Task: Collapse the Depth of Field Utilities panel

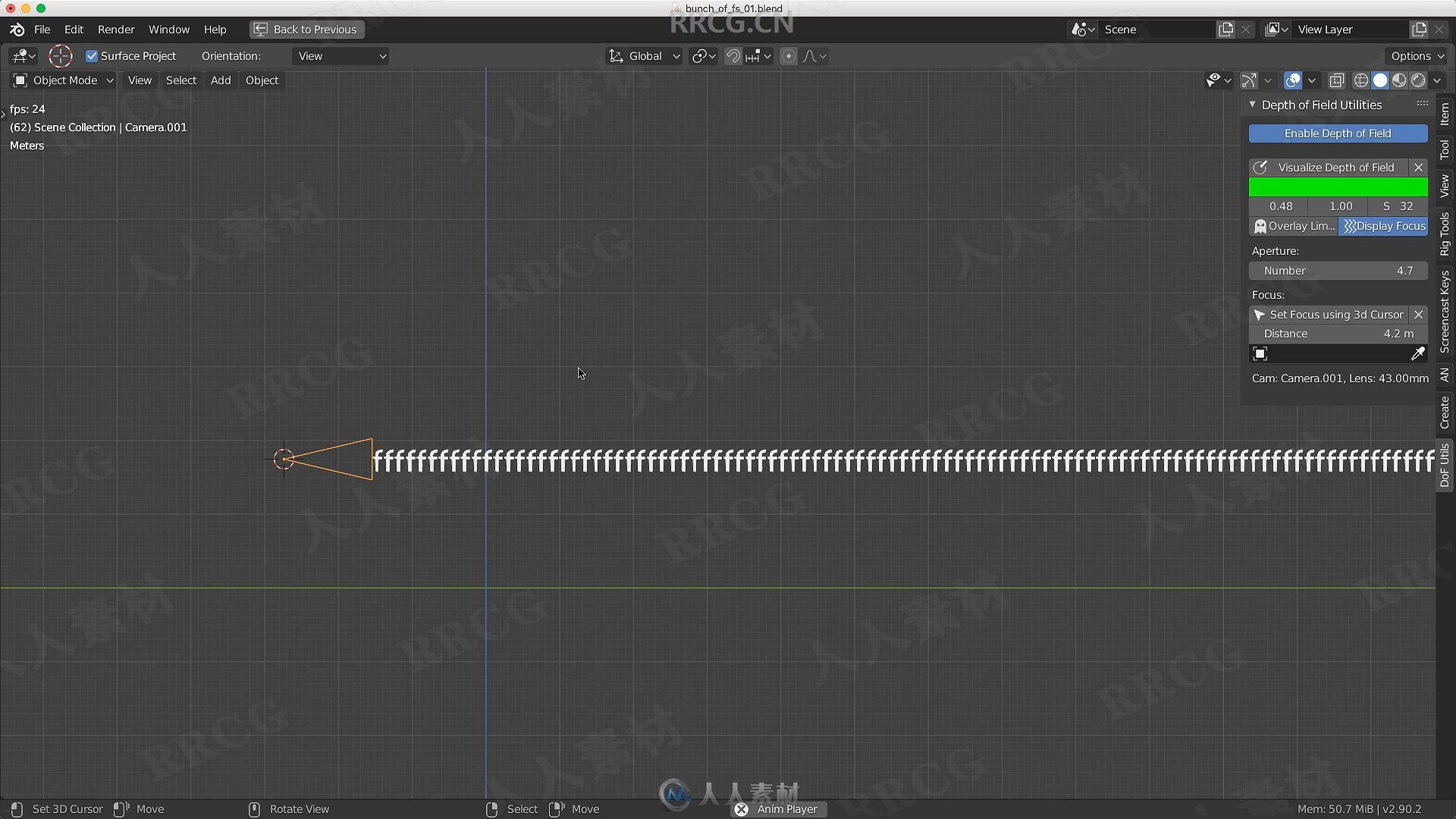Action: click(1252, 105)
